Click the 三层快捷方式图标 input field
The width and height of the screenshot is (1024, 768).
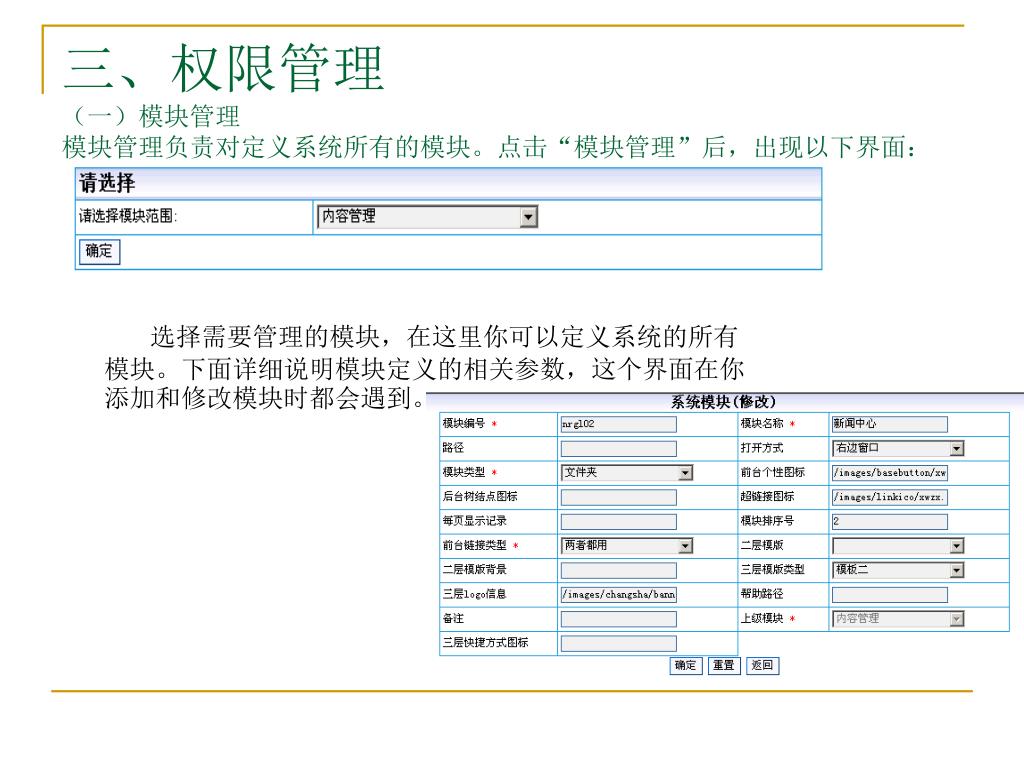pyautogui.click(x=618, y=643)
